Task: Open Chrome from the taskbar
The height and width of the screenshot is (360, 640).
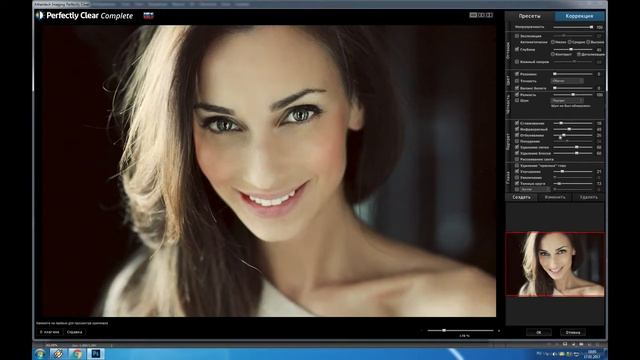Action: coord(77,354)
